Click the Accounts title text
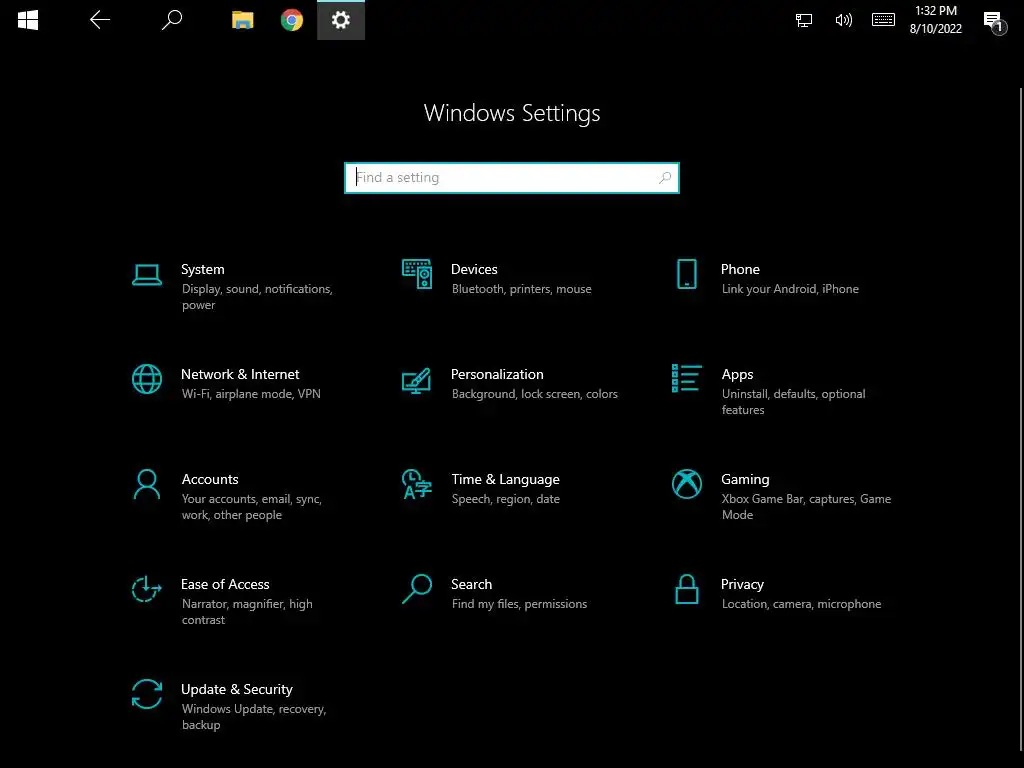 [210, 479]
